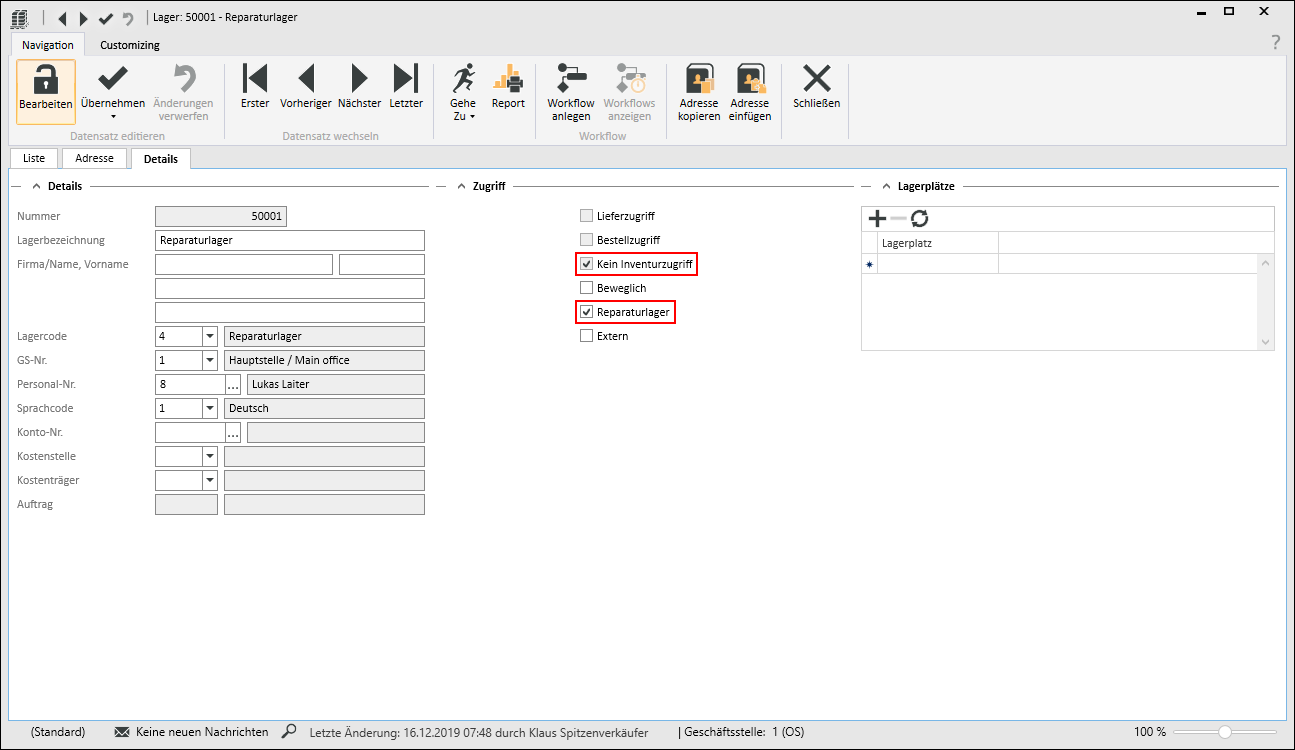Jump to first record with Erster
The height and width of the screenshot is (750, 1295).
(255, 80)
